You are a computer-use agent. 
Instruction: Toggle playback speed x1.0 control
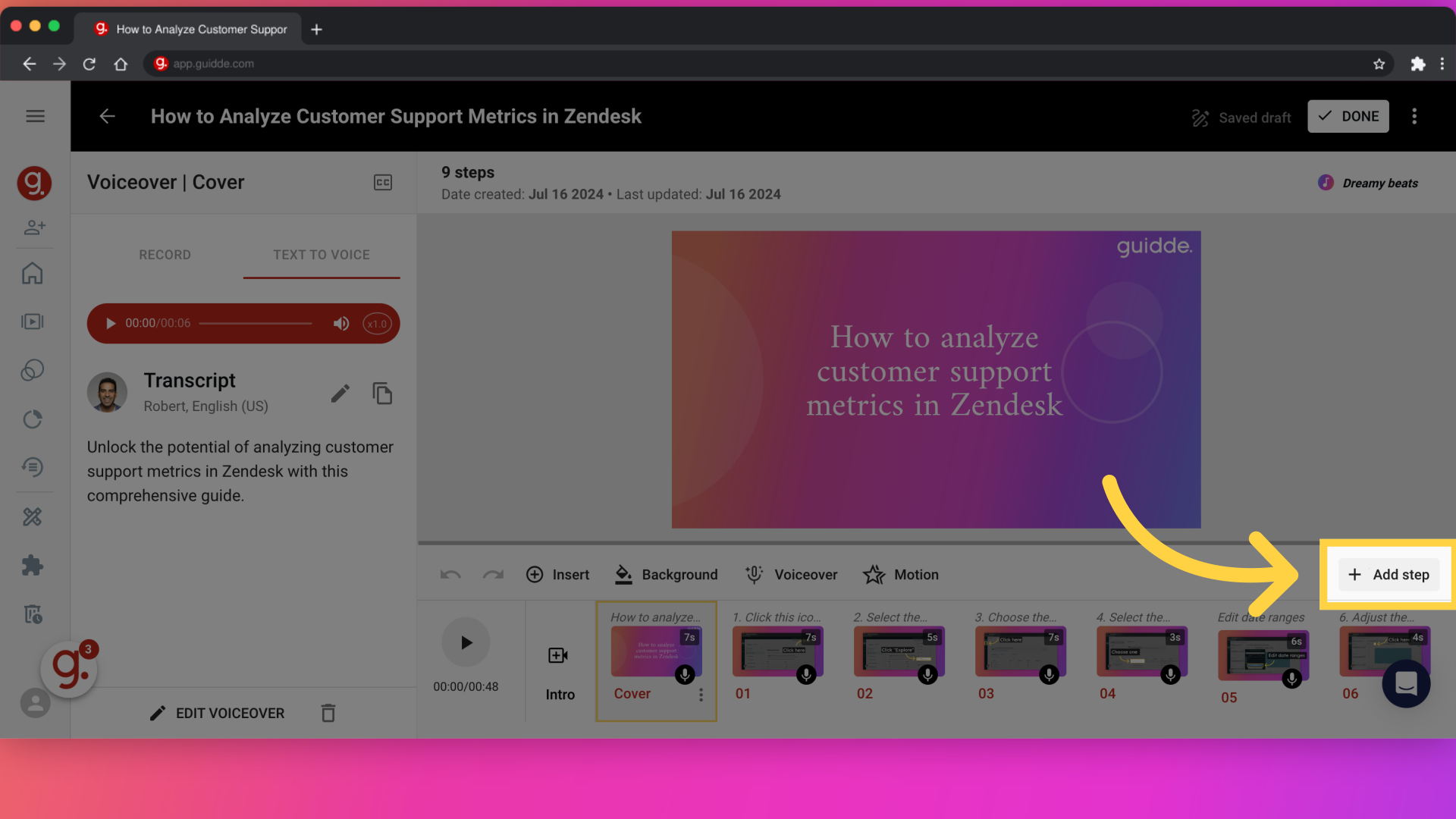click(376, 323)
